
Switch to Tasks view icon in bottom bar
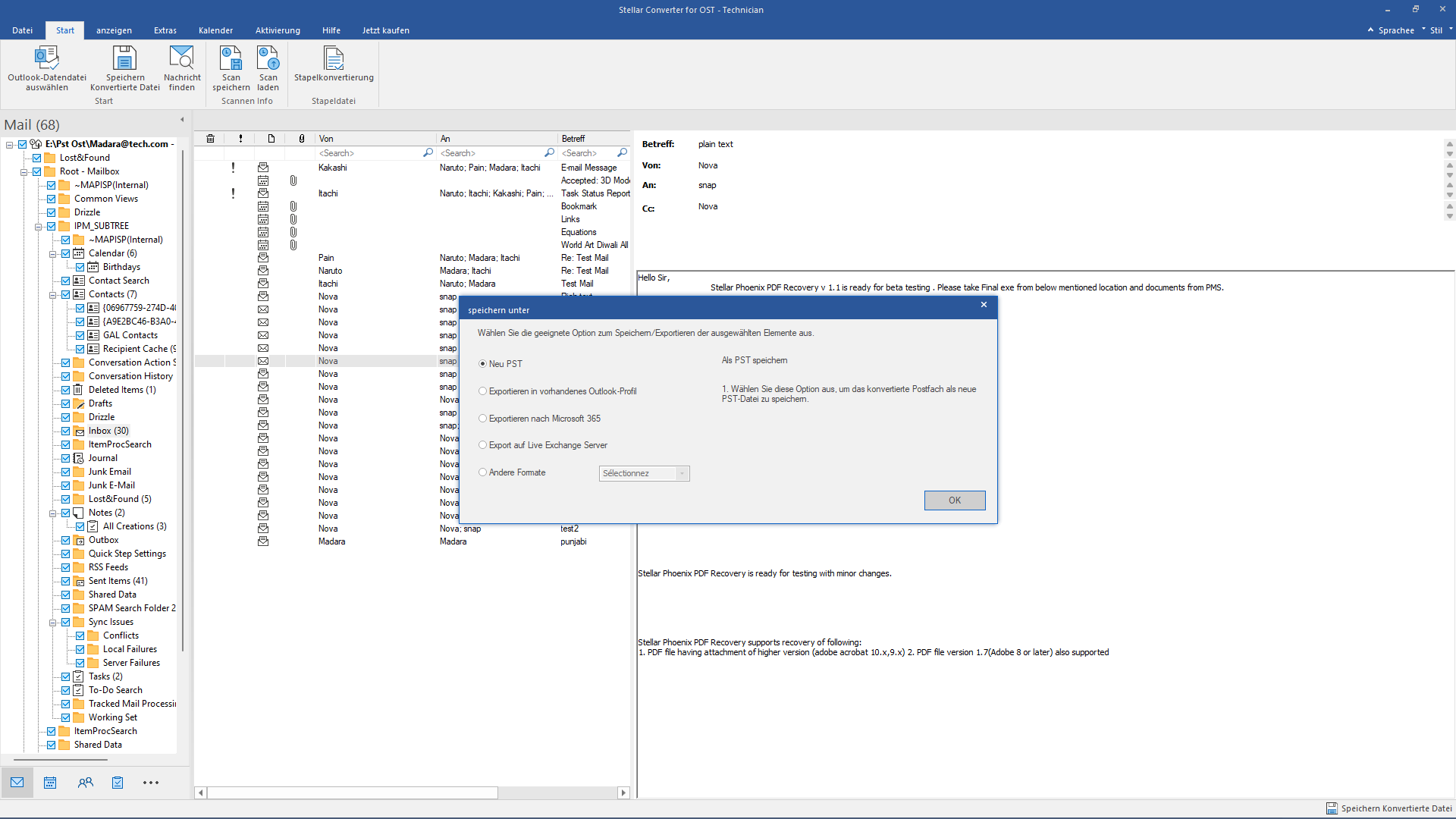coord(118,783)
